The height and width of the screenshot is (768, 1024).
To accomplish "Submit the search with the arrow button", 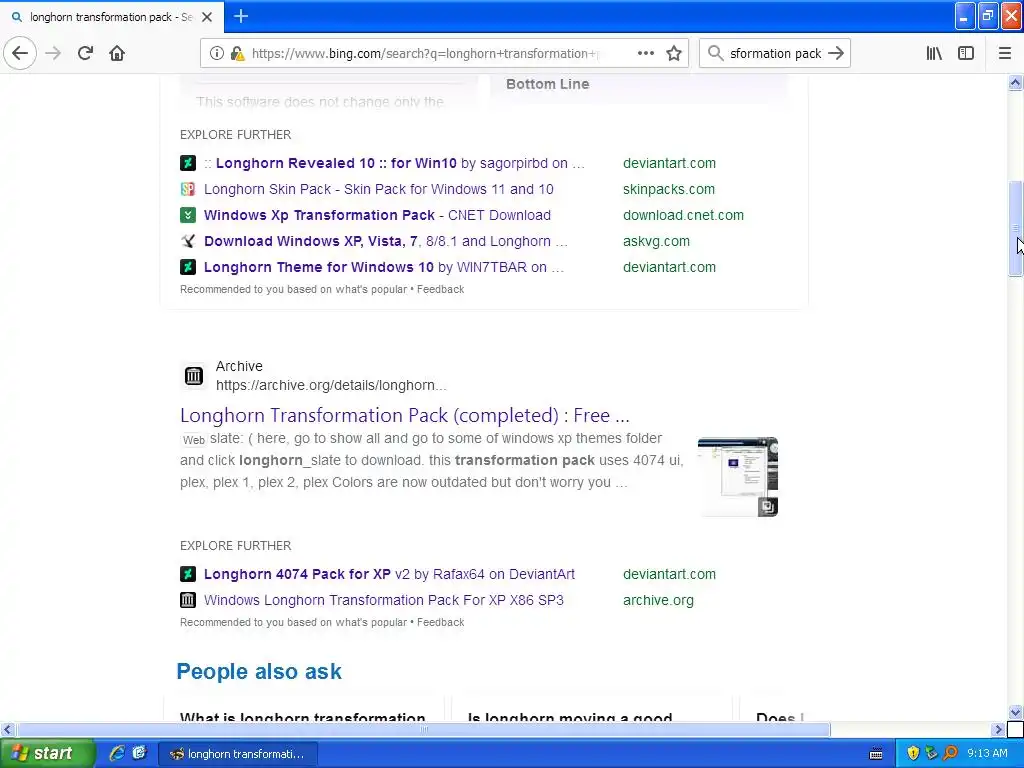I will pyautogui.click(x=836, y=54).
